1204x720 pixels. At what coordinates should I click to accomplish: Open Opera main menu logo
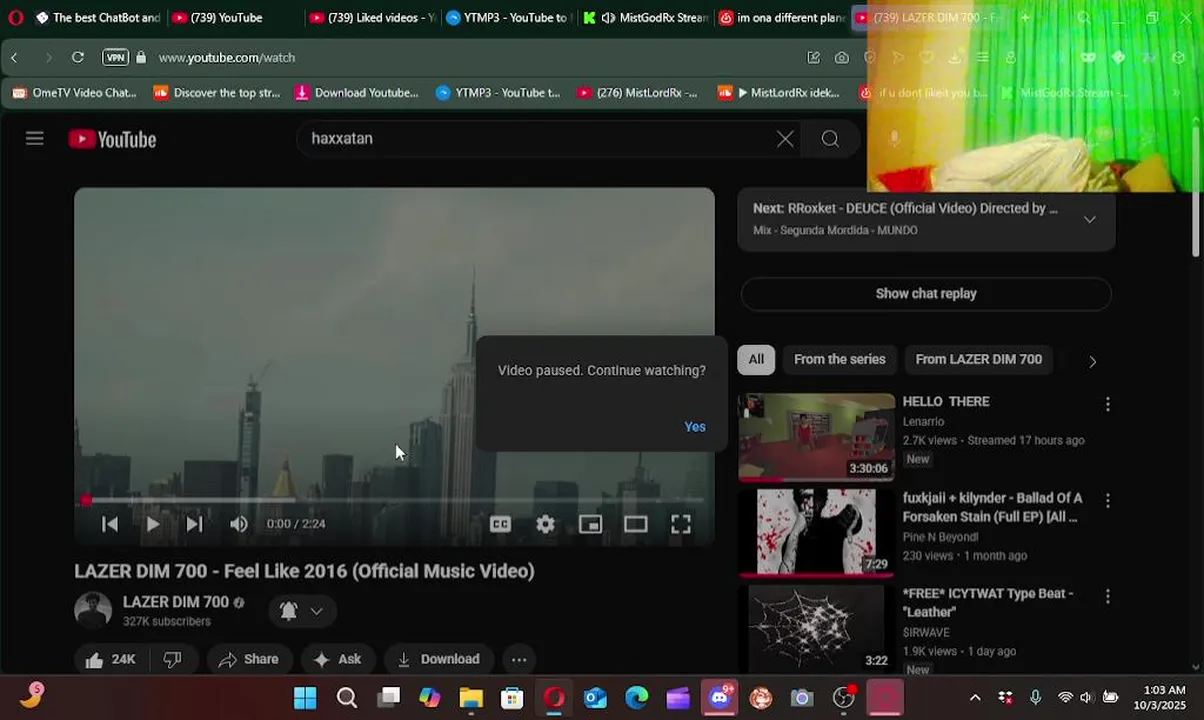coord(15,18)
